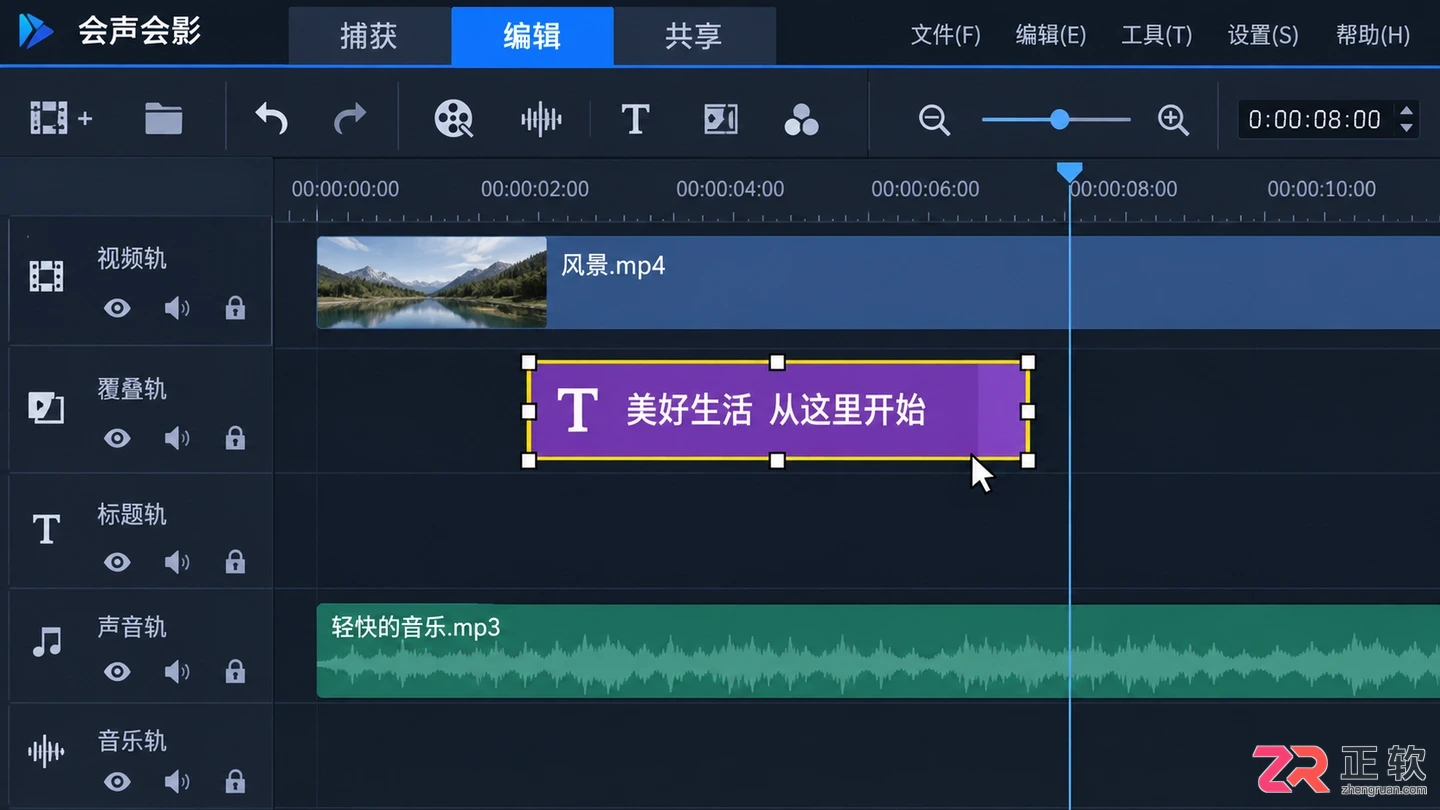Decrease timecode with the down stepper arrow
Viewport: 1440px width, 810px height.
tap(1407, 128)
